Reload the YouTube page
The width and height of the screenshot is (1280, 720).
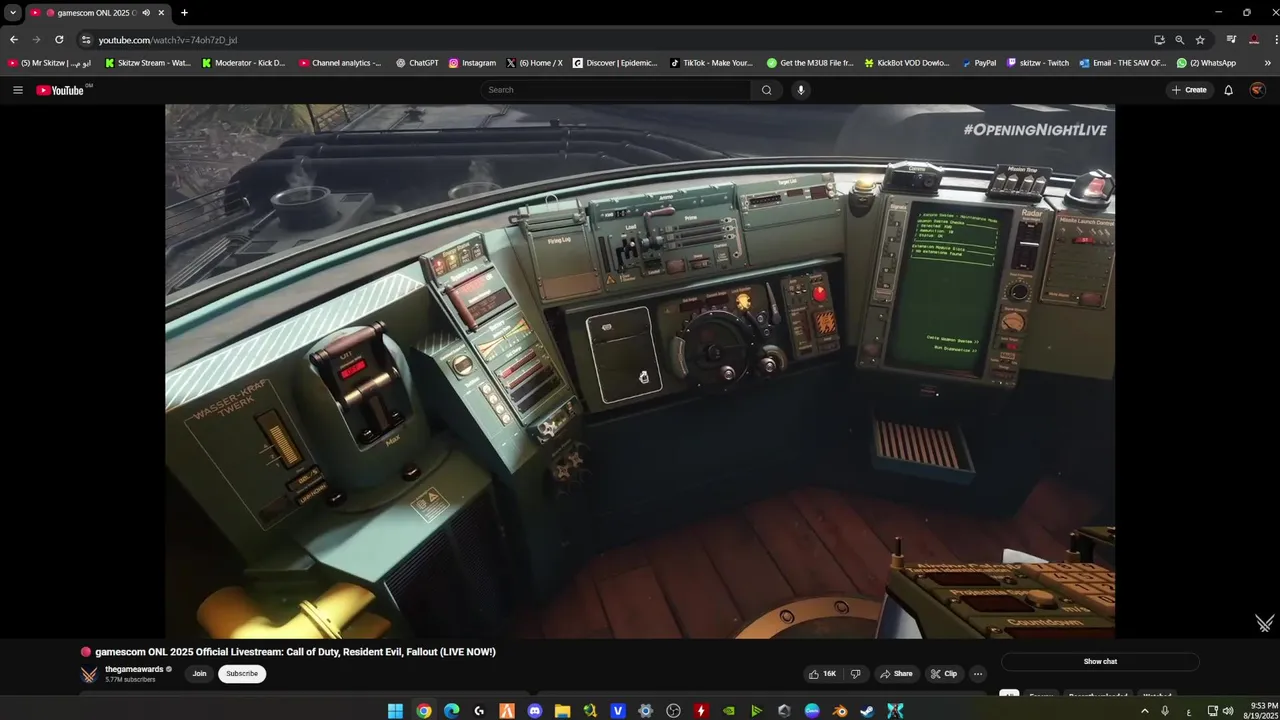coord(59,40)
